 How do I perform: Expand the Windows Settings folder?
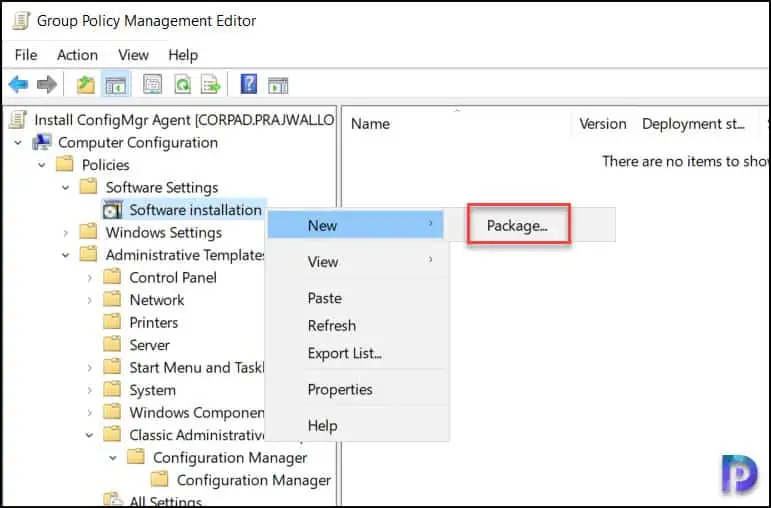click(66, 233)
